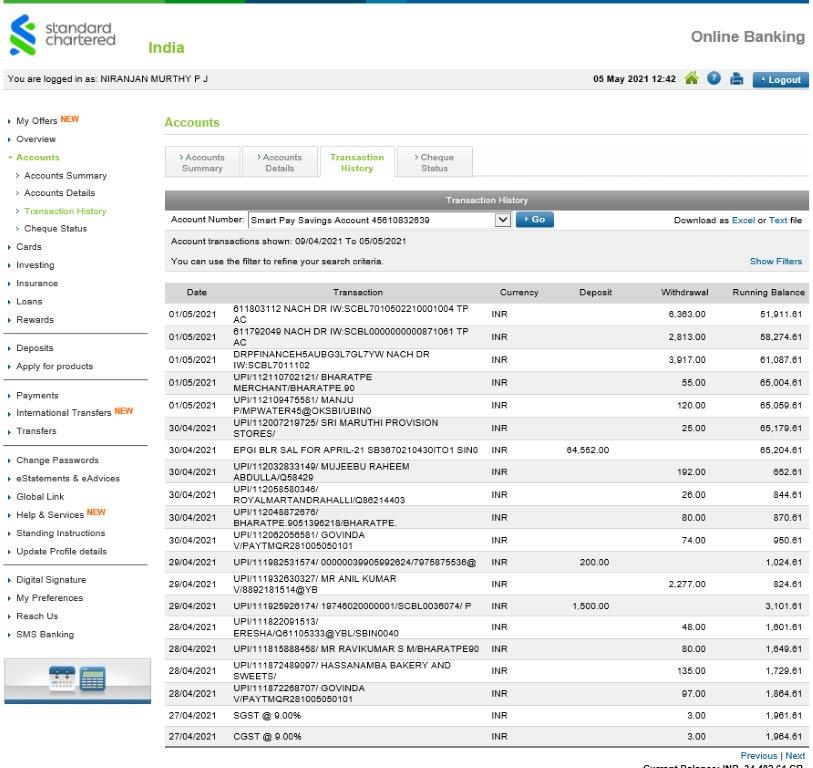
Task: Open Reach Us in sidebar
Action: (x=37, y=616)
